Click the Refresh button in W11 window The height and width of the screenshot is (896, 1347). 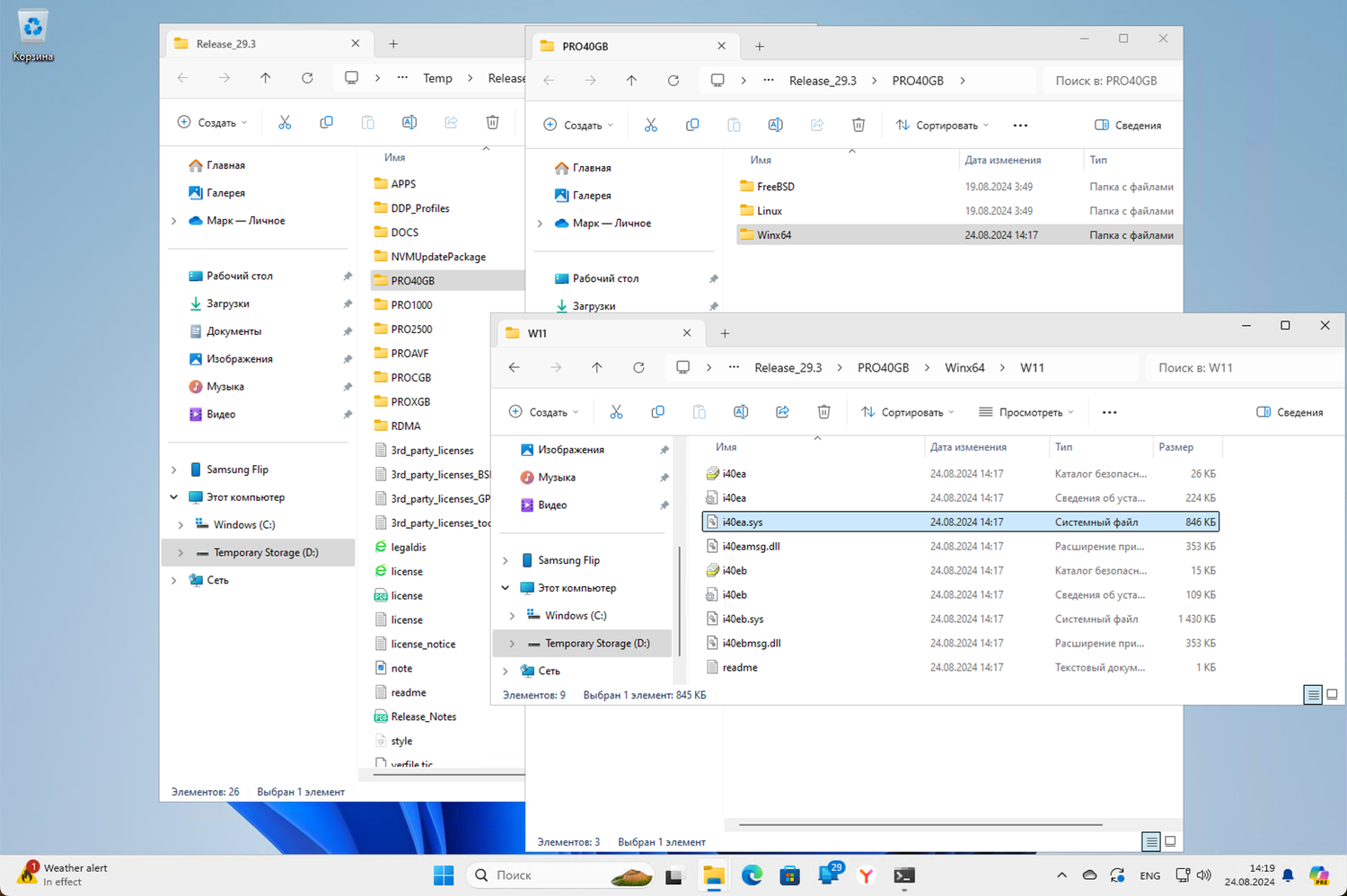coord(638,368)
